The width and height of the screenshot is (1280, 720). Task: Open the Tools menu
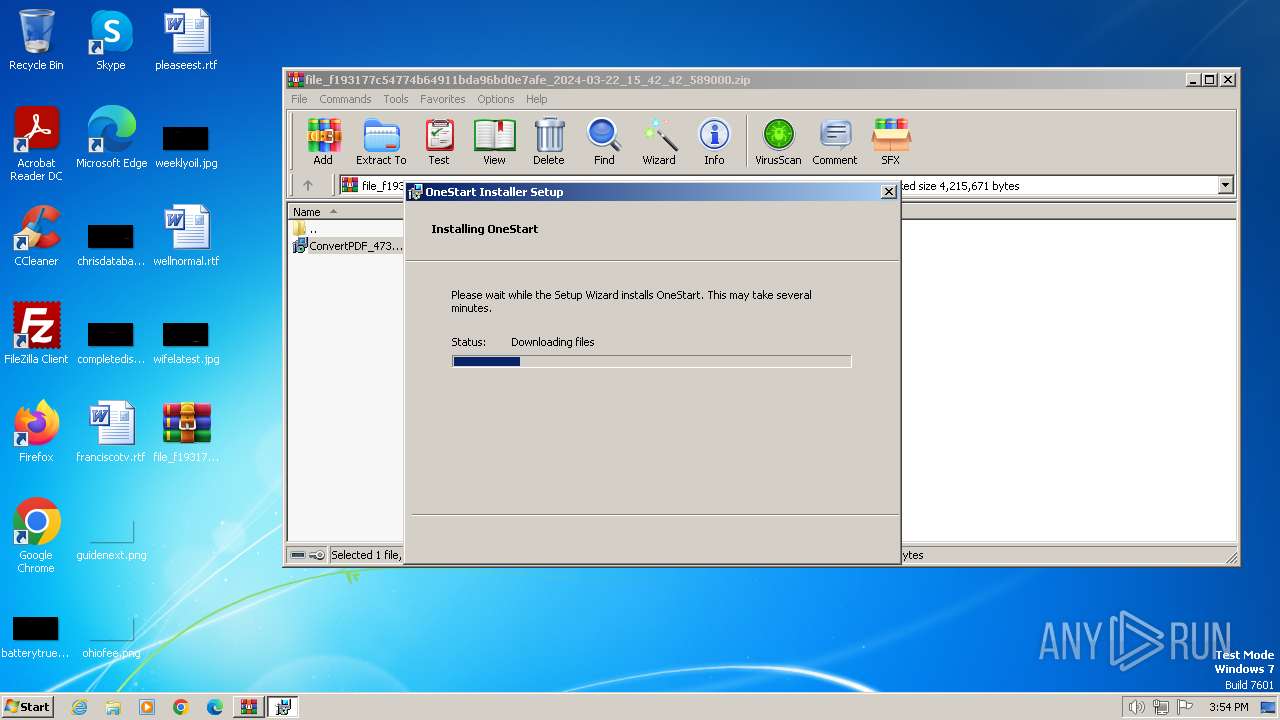click(396, 99)
